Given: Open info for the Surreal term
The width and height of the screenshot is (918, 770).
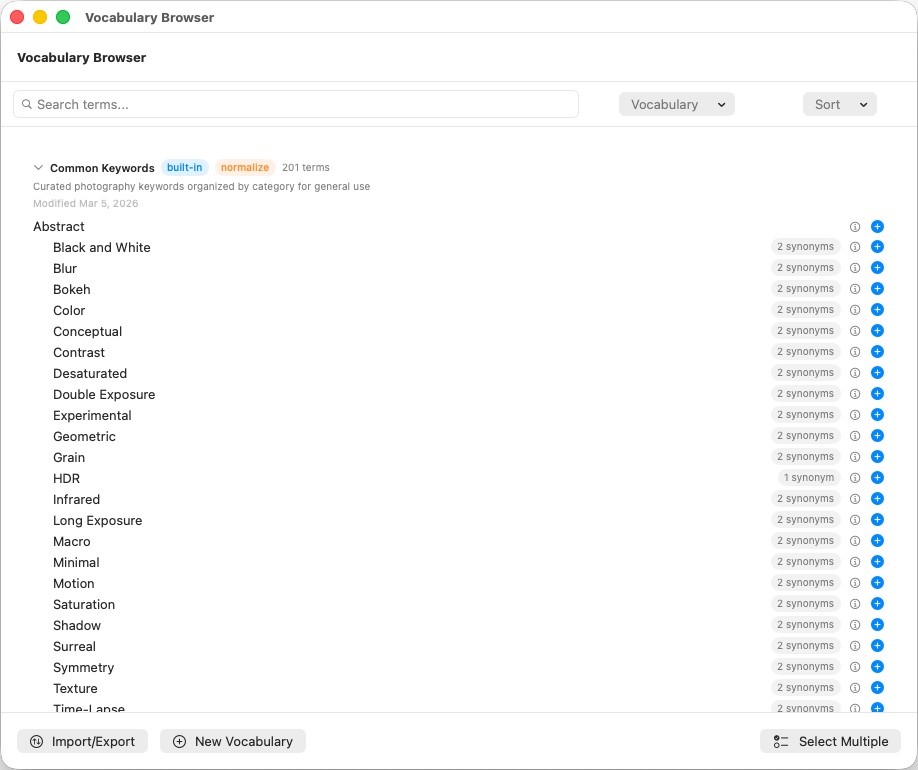Looking at the screenshot, I should click(x=855, y=645).
